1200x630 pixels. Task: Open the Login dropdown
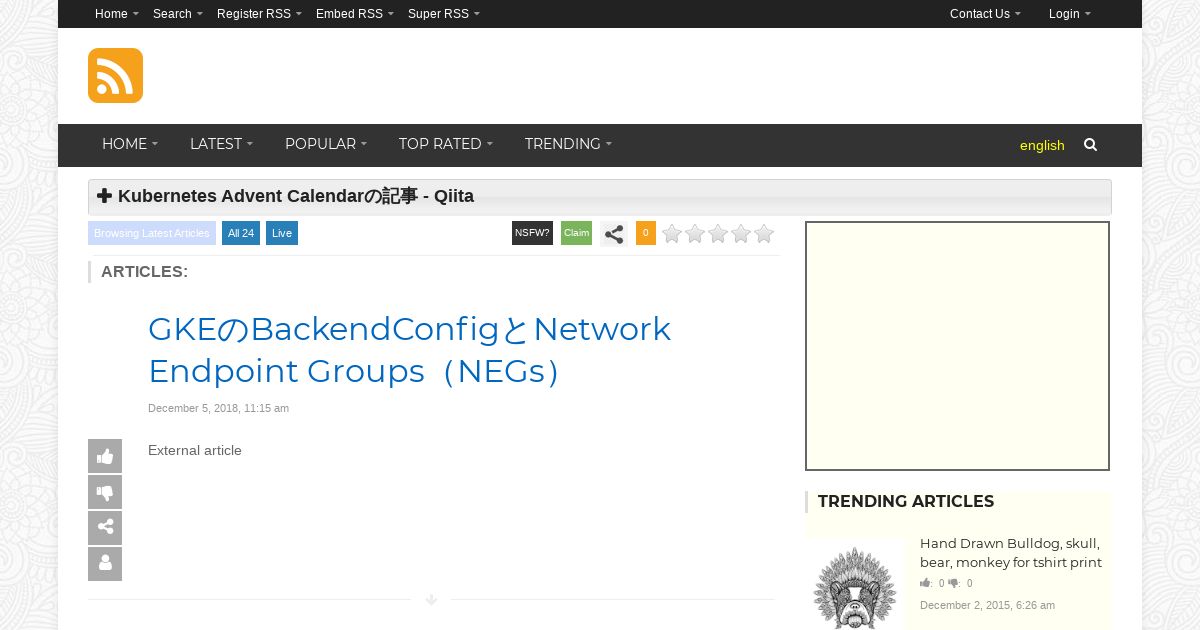[x=1070, y=14]
